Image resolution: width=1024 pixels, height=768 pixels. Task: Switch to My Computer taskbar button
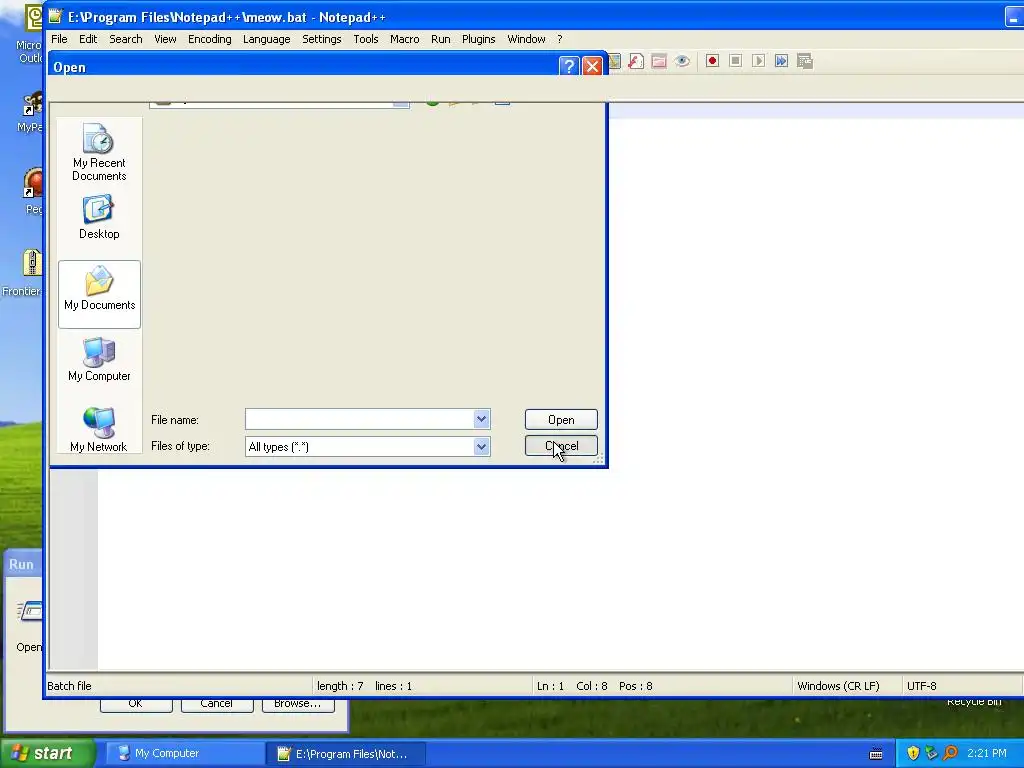[184, 753]
